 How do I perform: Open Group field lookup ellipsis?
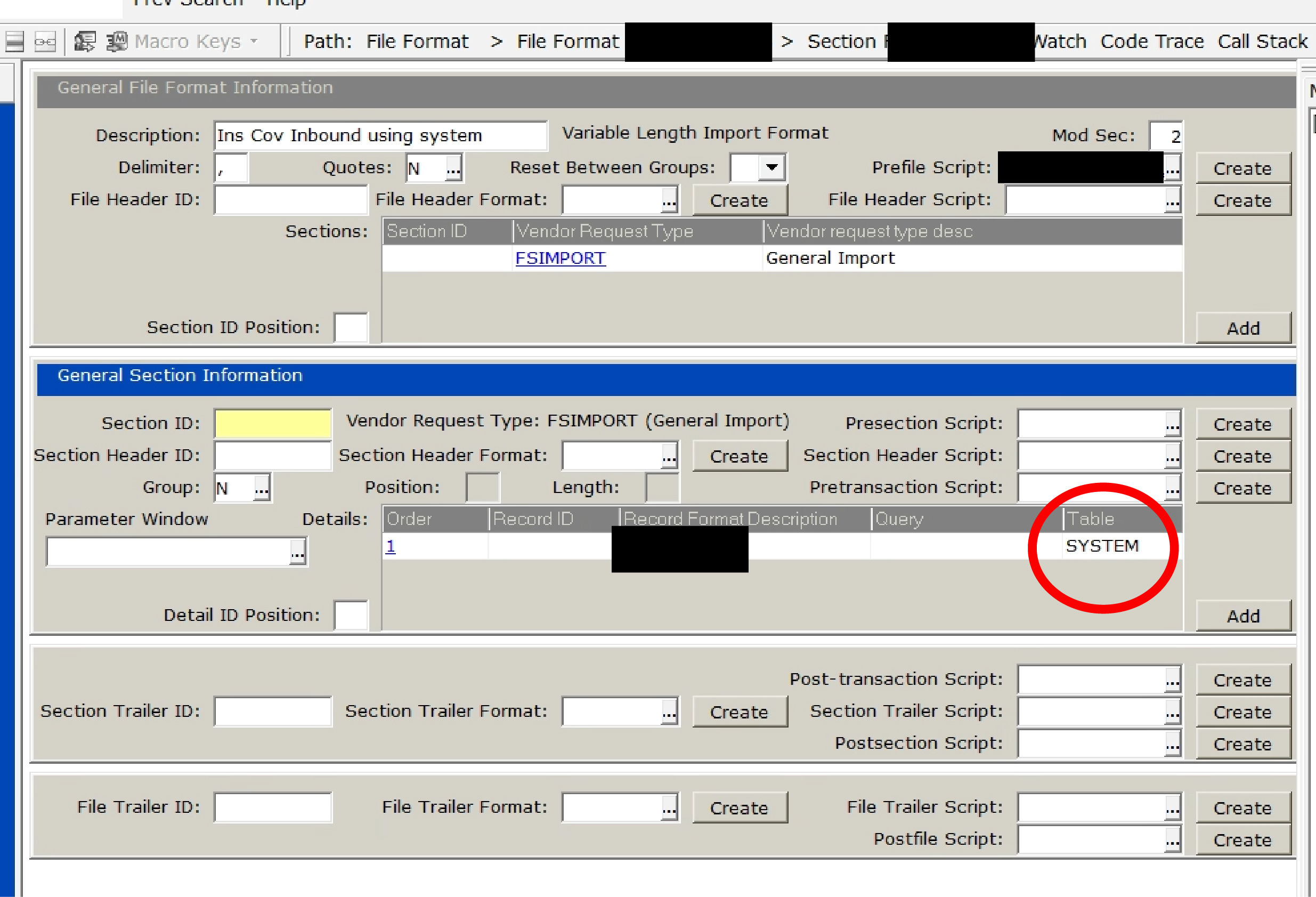click(262, 488)
